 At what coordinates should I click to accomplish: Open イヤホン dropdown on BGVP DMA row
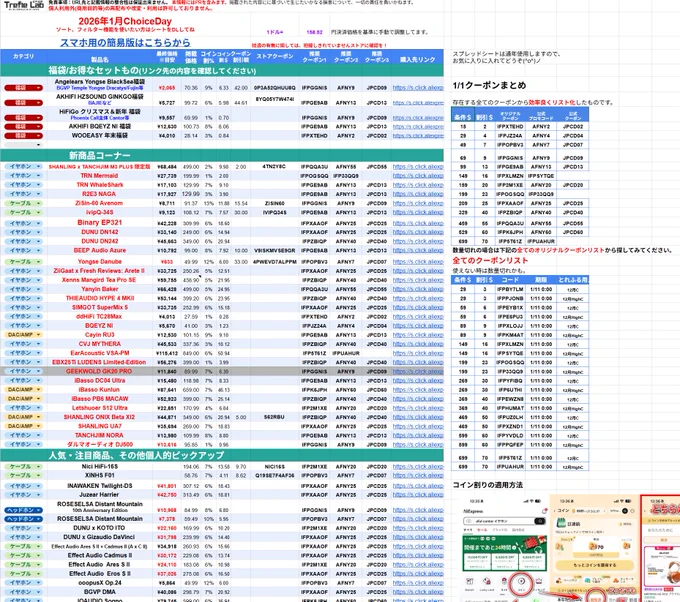point(23,592)
